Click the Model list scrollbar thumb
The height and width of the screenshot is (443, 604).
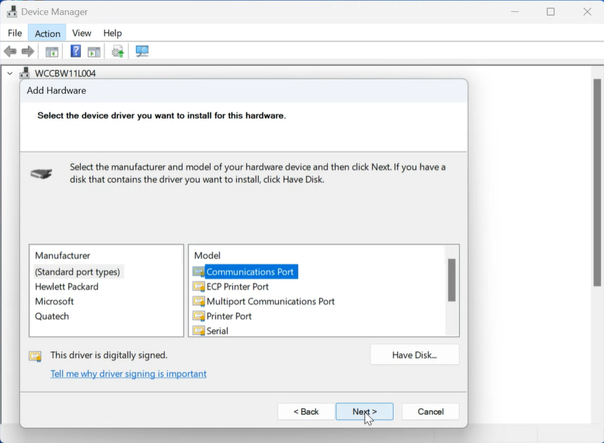tap(452, 280)
